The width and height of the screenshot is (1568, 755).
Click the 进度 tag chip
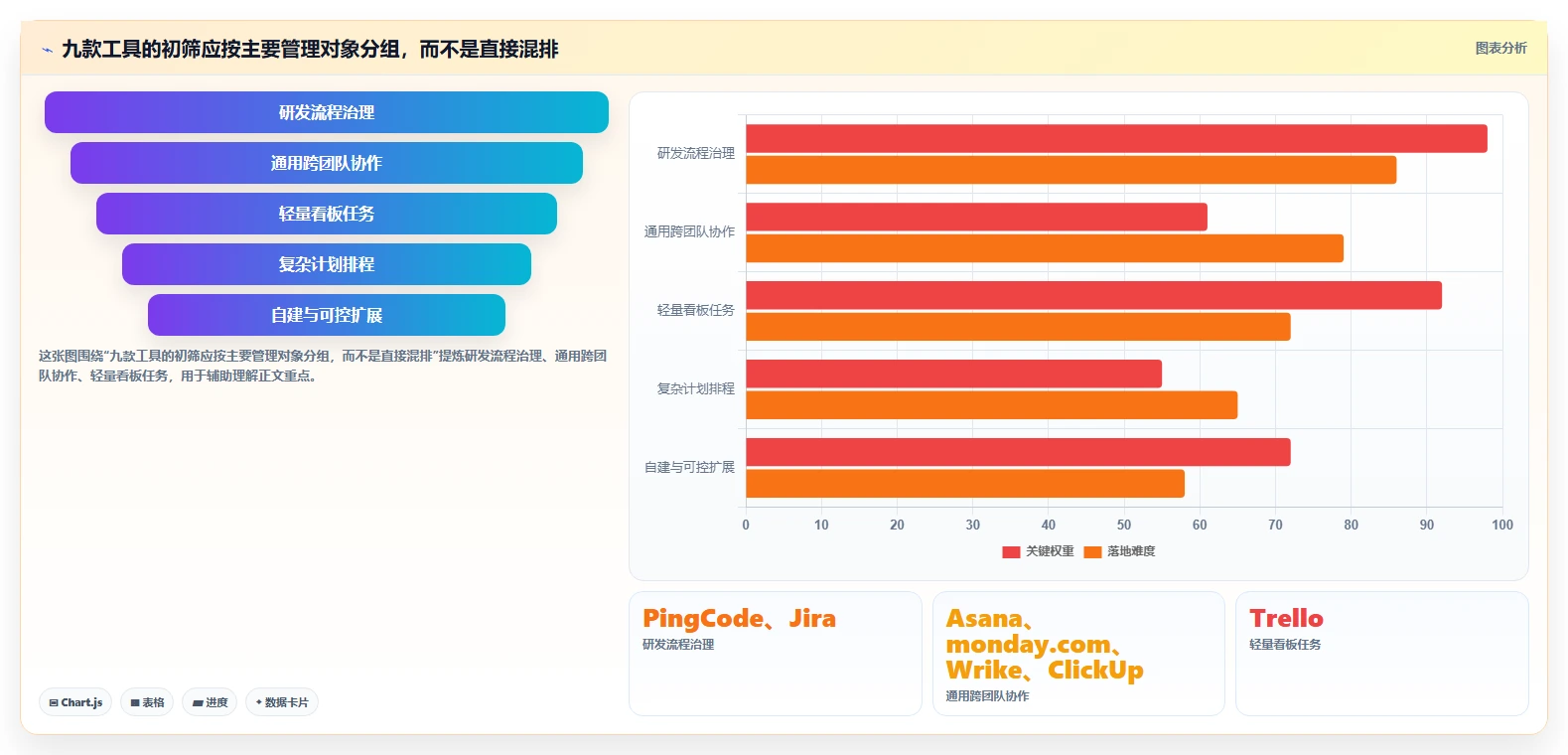click(210, 702)
